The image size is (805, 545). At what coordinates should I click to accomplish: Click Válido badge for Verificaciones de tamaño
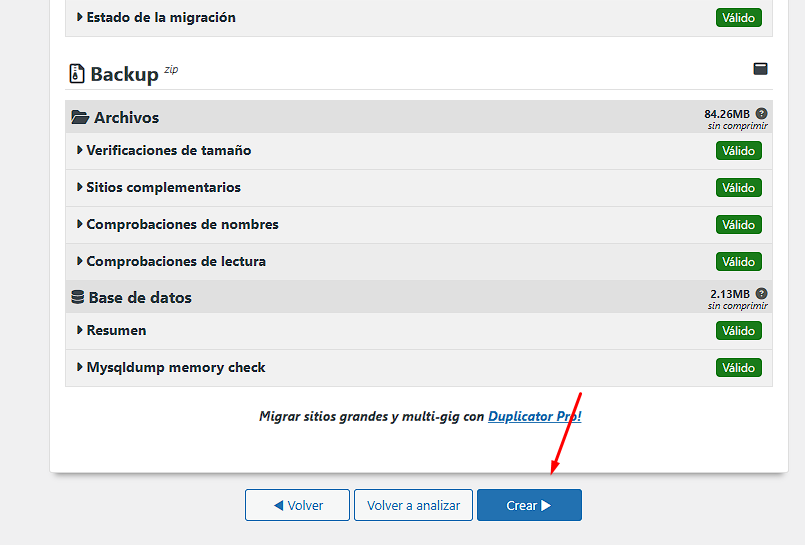pyautogui.click(x=738, y=151)
